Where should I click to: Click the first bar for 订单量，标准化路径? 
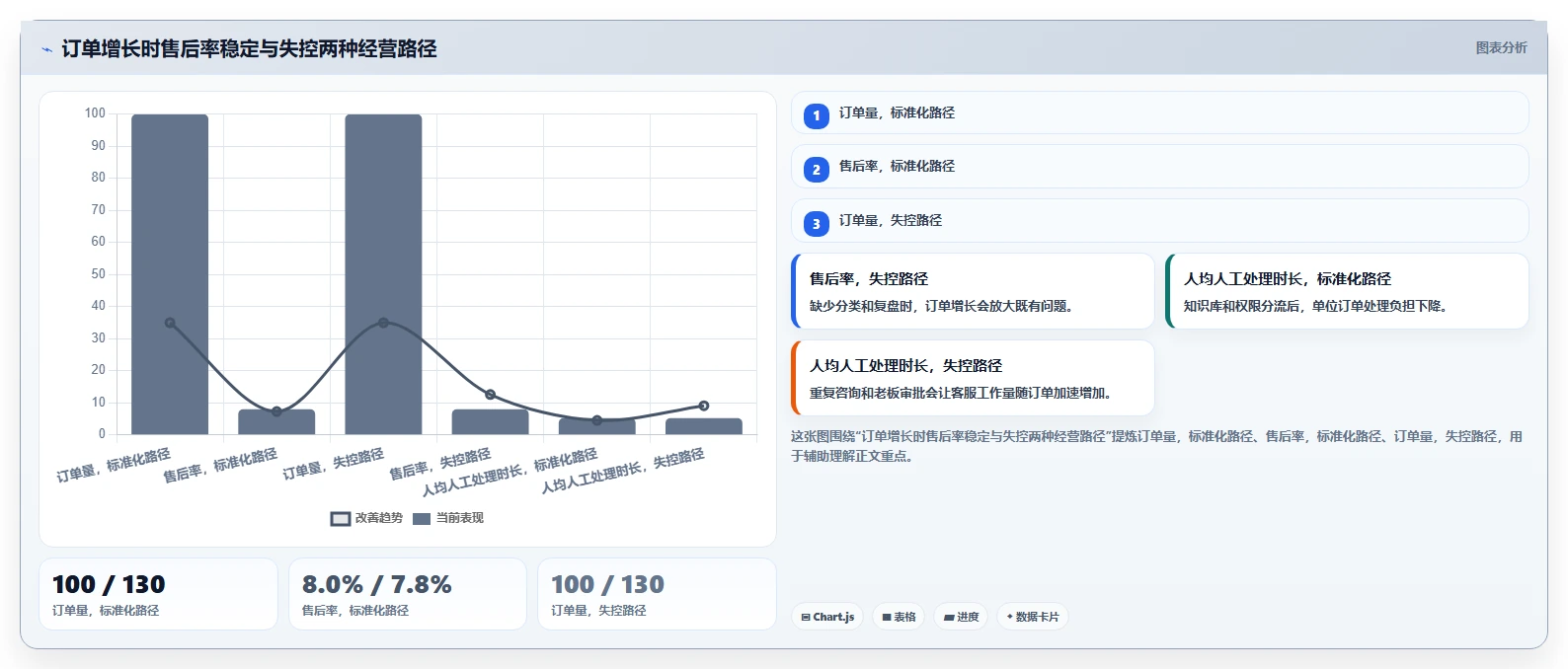pyautogui.click(x=170, y=274)
